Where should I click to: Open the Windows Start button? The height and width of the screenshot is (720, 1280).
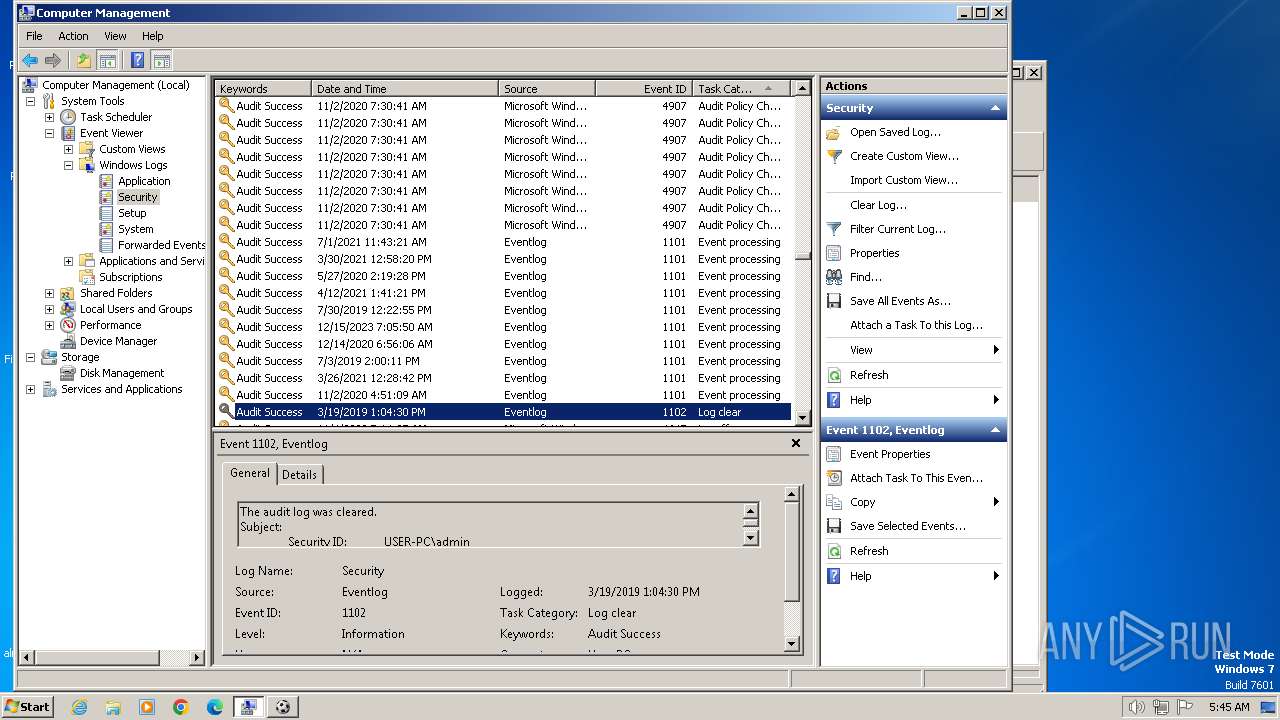tap(28, 706)
